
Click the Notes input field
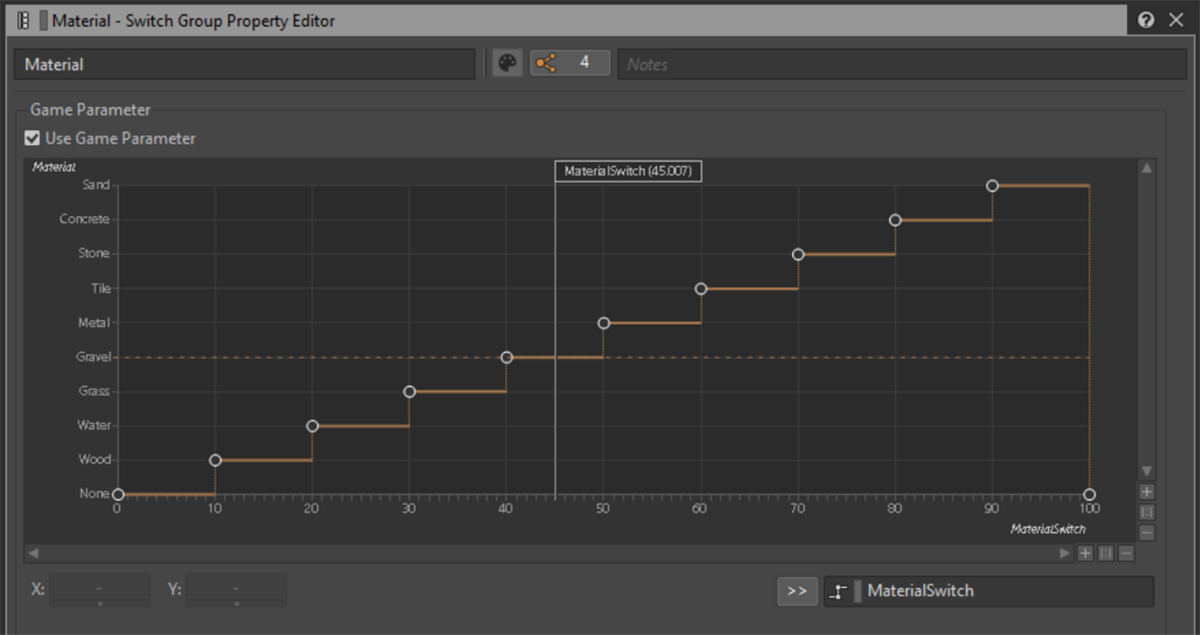coord(900,64)
